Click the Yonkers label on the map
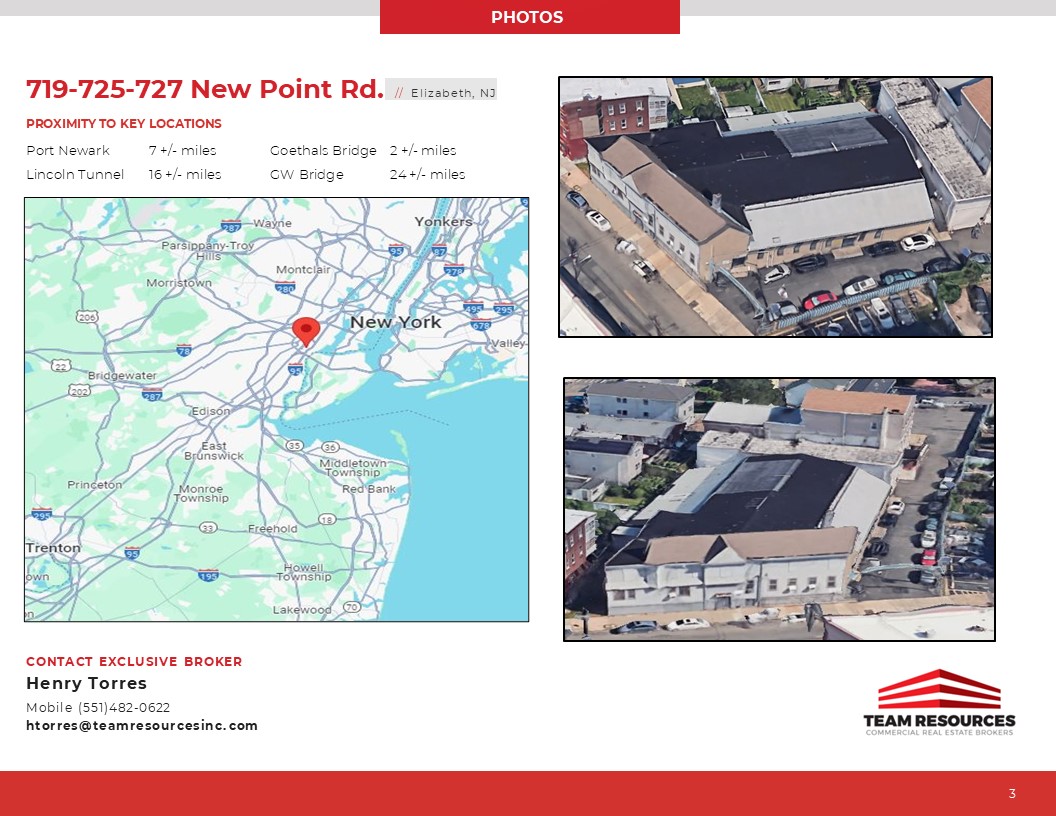 443,222
